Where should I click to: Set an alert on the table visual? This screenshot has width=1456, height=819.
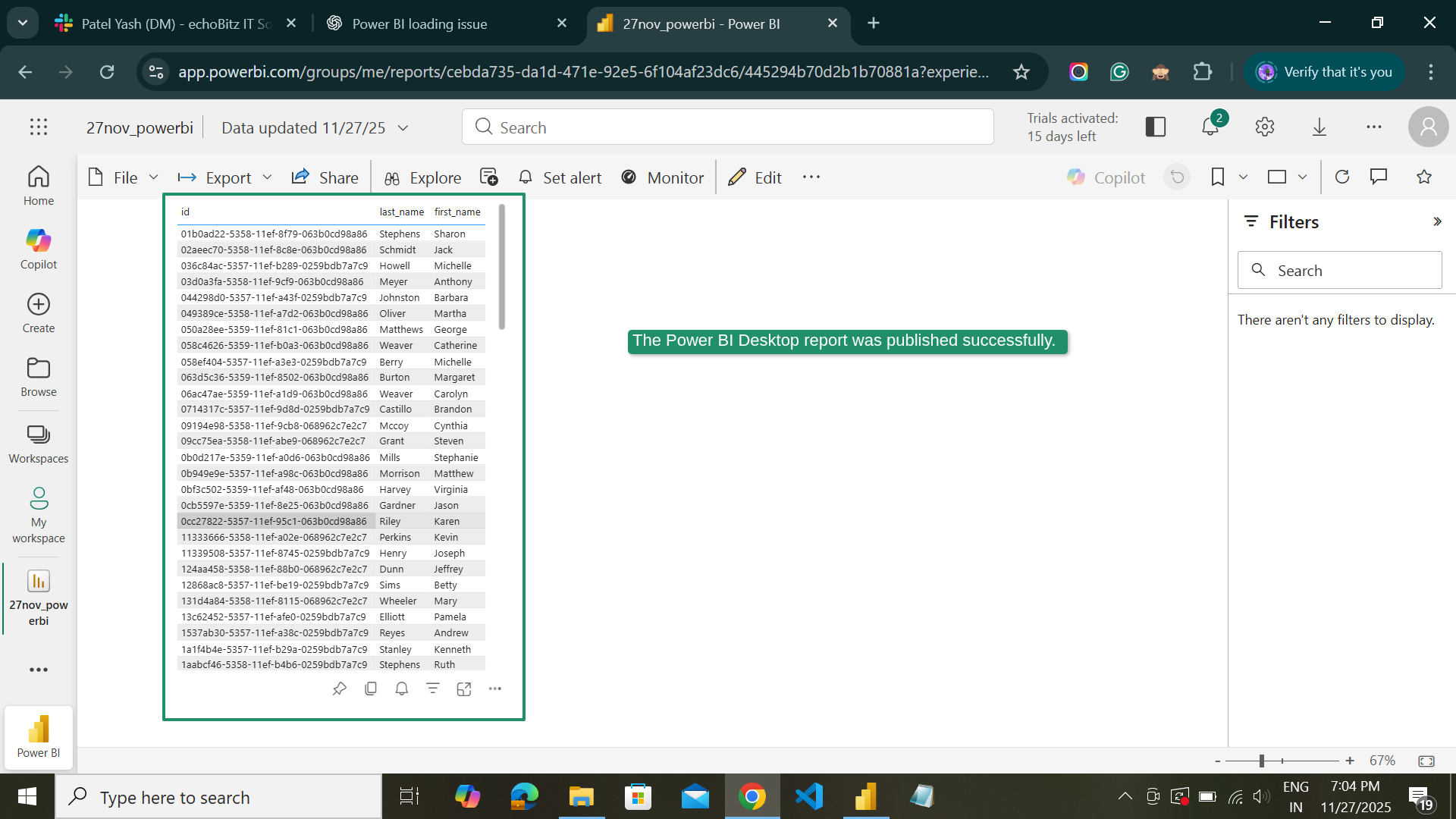click(402, 689)
